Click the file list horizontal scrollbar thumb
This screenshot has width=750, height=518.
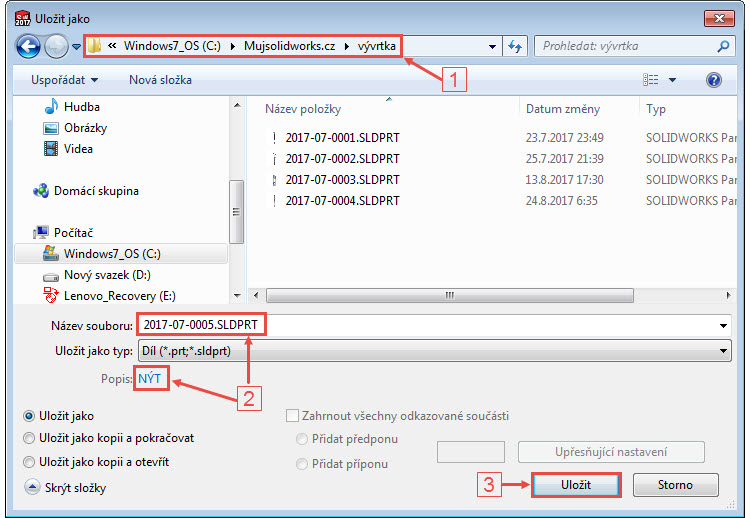point(450,296)
